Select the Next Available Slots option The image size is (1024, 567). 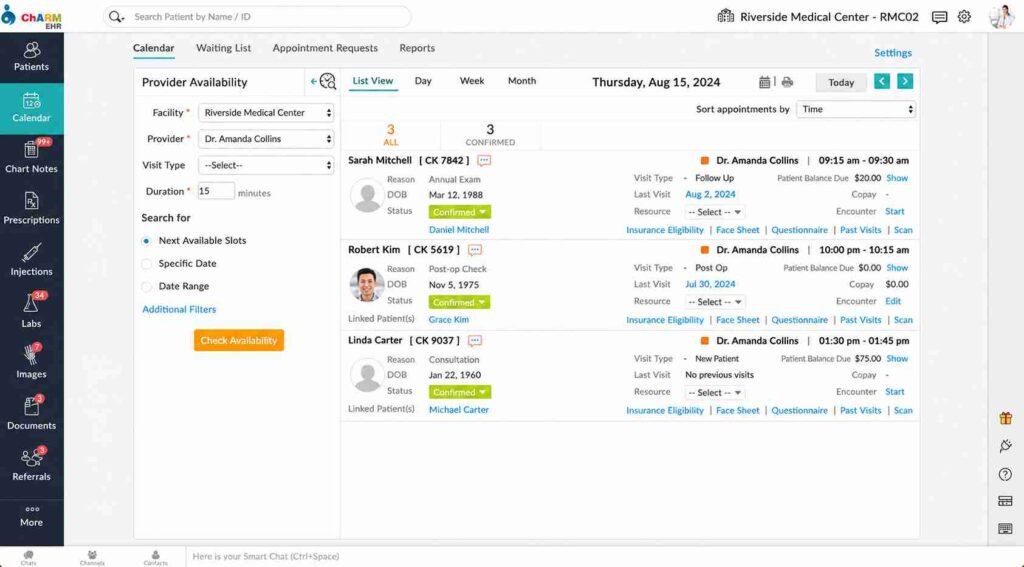coord(146,241)
